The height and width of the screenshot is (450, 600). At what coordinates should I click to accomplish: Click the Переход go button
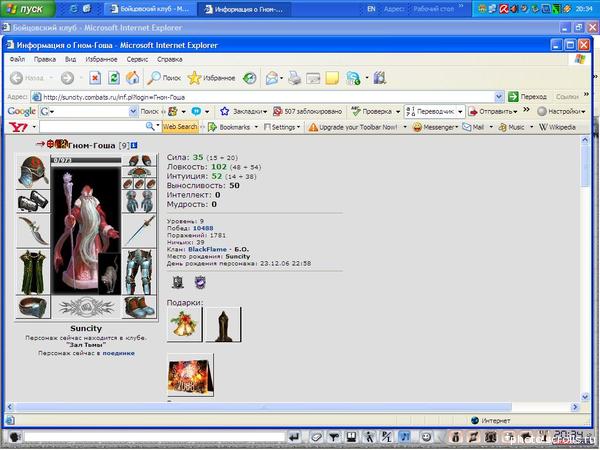tap(527, 97)
